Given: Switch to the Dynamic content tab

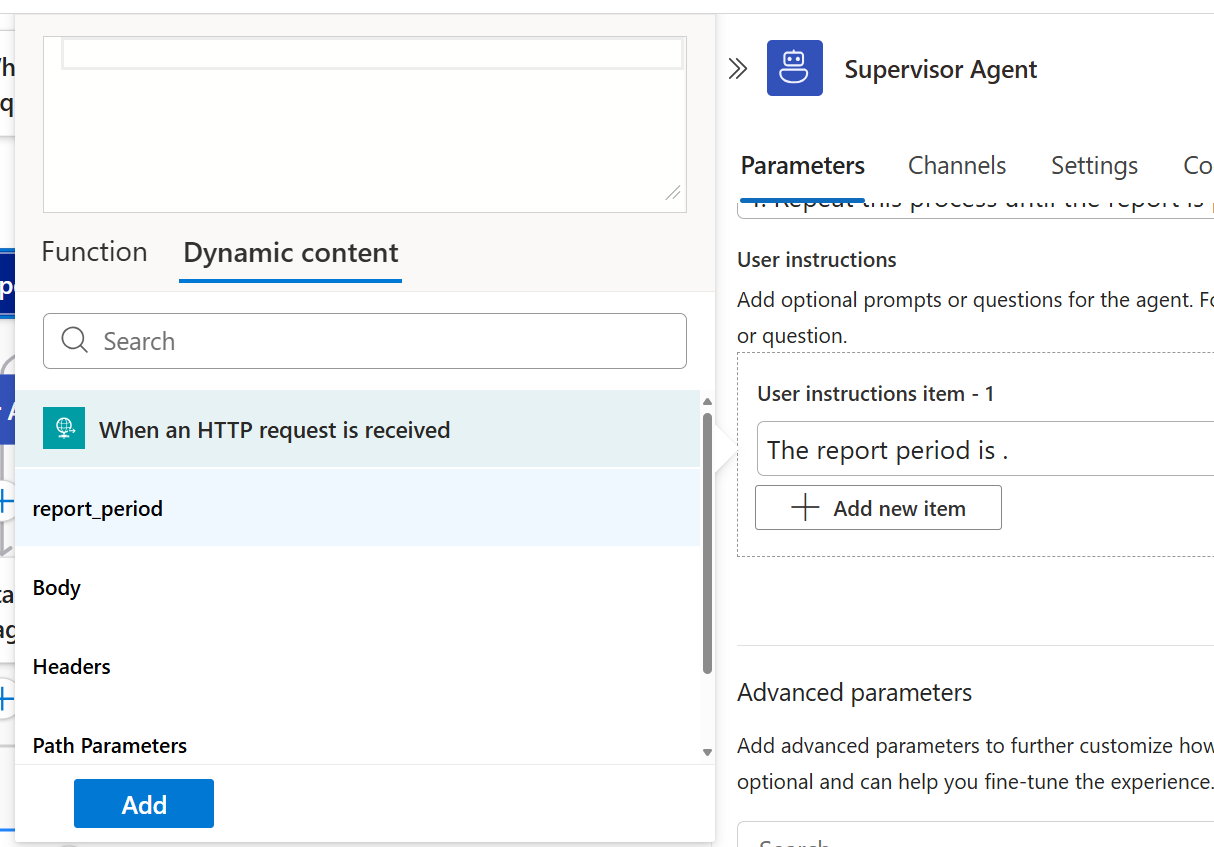Looking at the screenshot, I should pos(290,253).
